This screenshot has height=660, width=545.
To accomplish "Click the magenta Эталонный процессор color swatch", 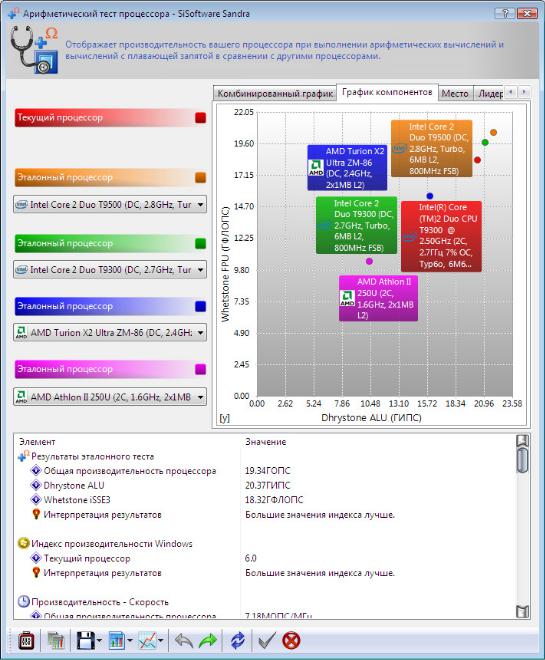I will 201,369.
